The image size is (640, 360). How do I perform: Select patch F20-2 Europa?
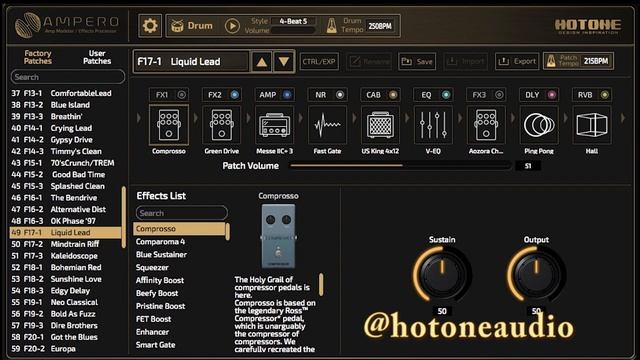(x=65, y=349)
